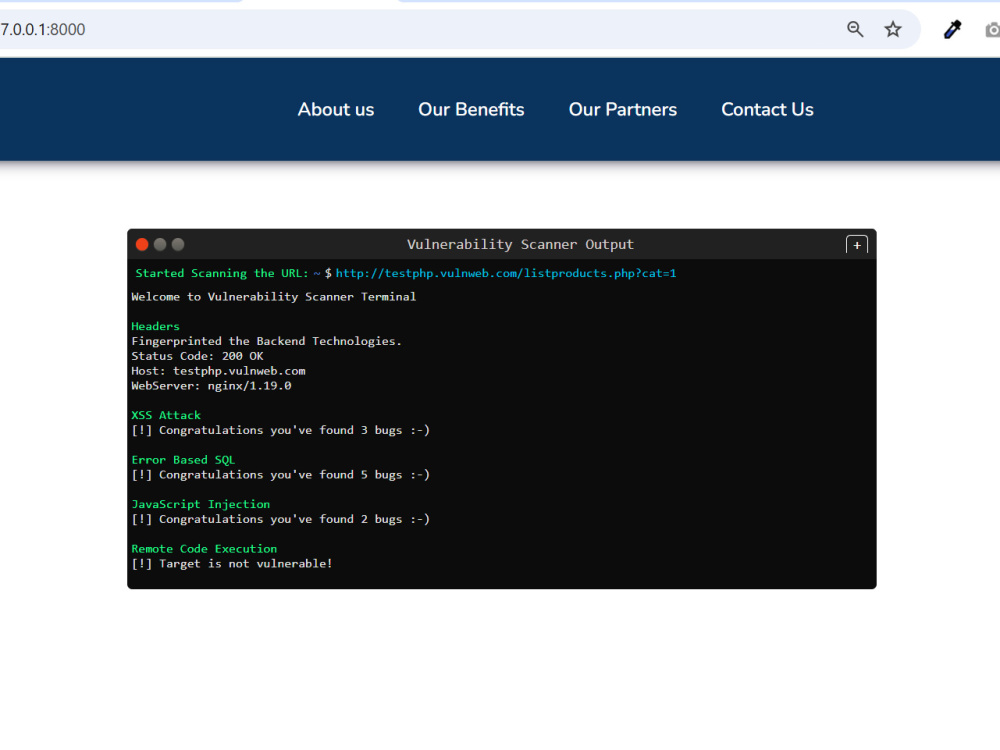Image resolution: width=1000 pixels, height=750 pixels.
Task: Click the 'found 3 bugs' result line
Action: [281, 430]
